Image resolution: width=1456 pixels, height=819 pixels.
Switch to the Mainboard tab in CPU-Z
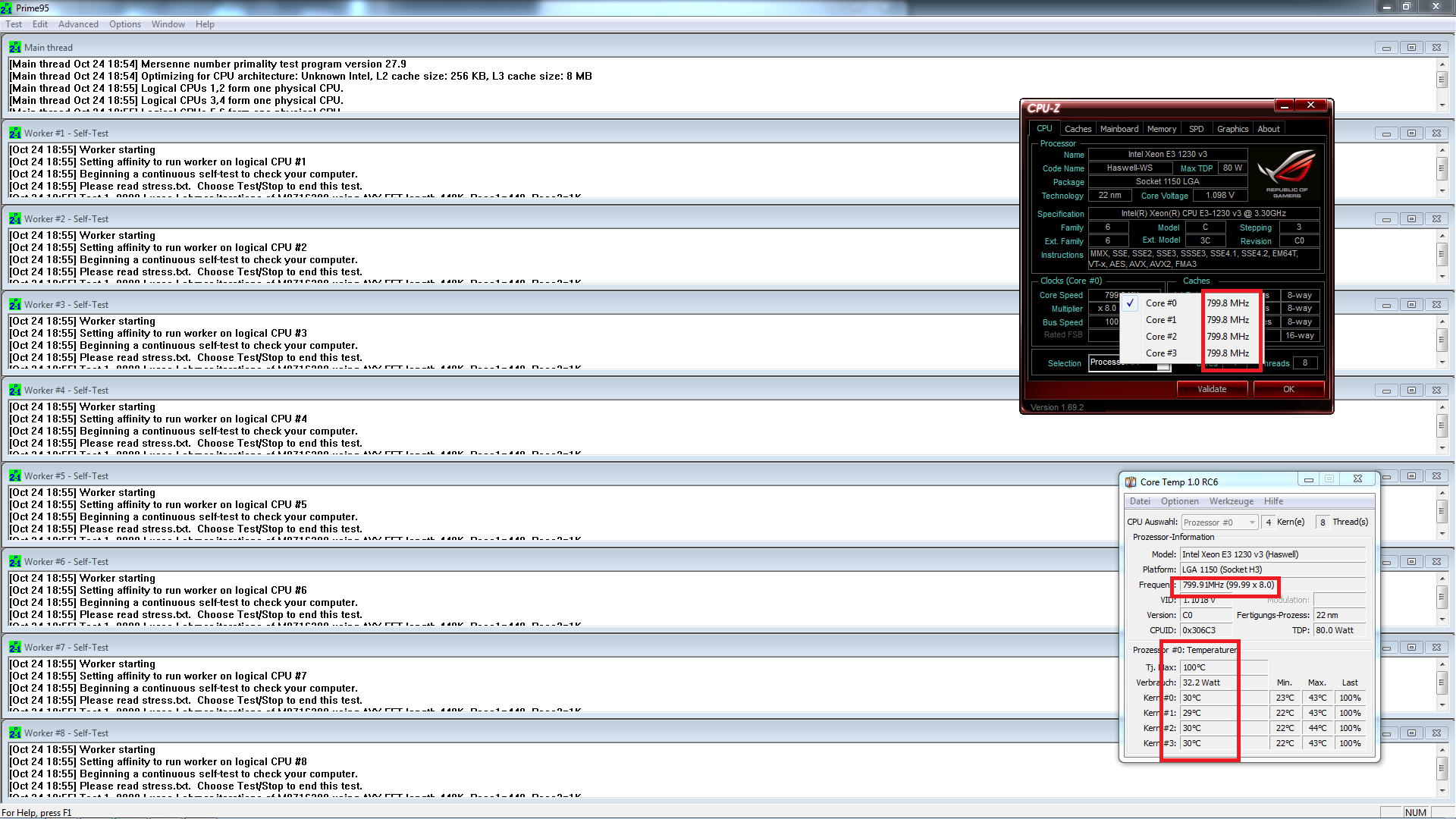pos(1119,129)
